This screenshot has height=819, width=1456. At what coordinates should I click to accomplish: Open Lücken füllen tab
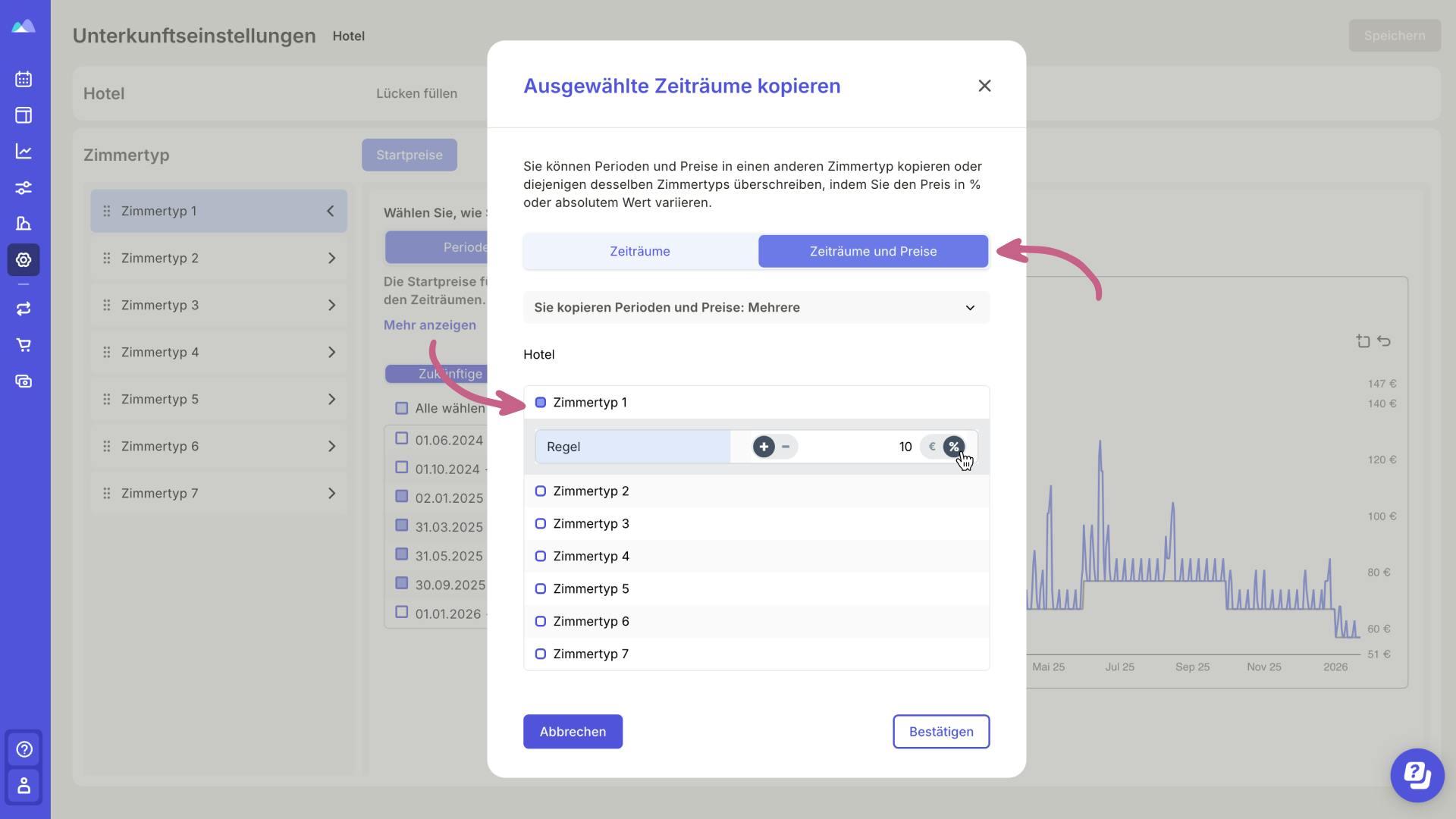tap(417, 93)
